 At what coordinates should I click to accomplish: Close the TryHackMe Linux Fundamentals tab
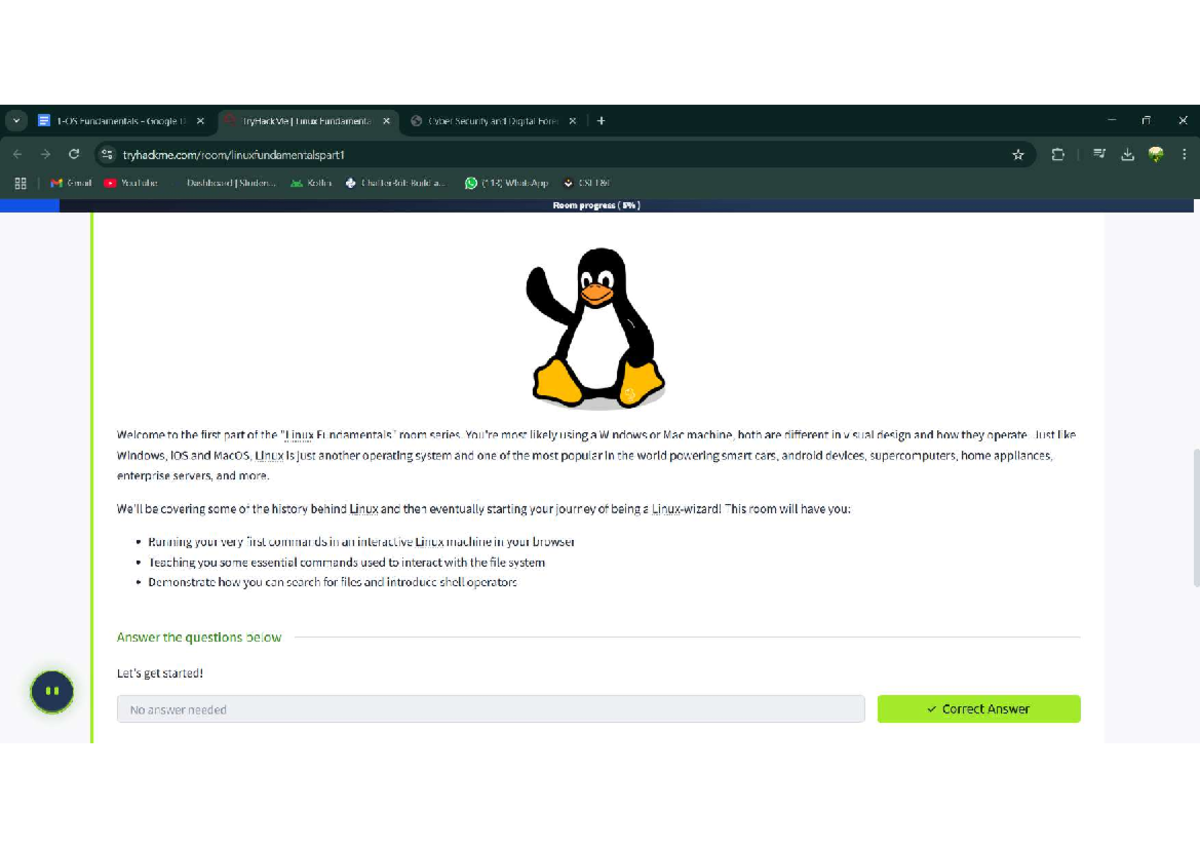[386, 121]
